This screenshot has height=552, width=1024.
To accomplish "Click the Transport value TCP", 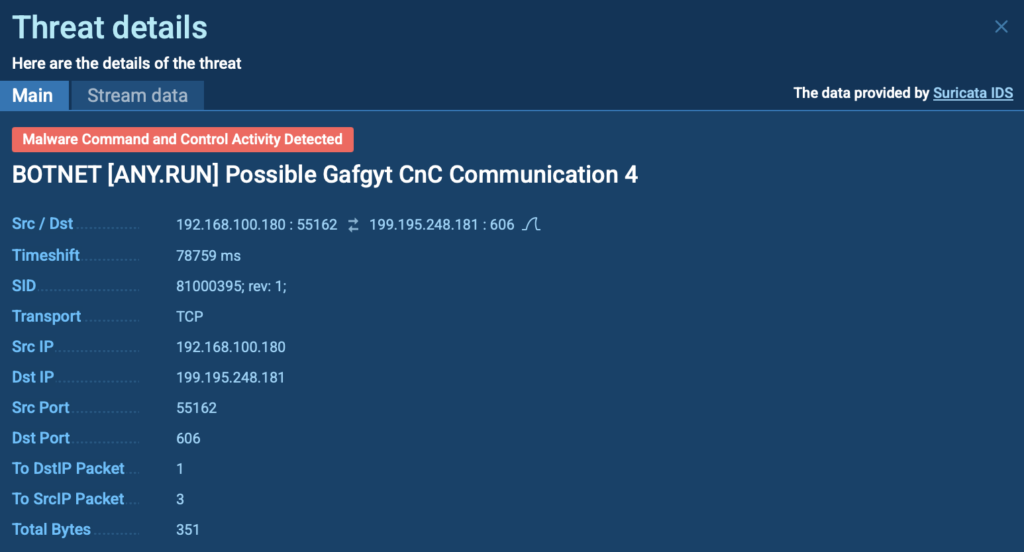I will pos(189,317).
